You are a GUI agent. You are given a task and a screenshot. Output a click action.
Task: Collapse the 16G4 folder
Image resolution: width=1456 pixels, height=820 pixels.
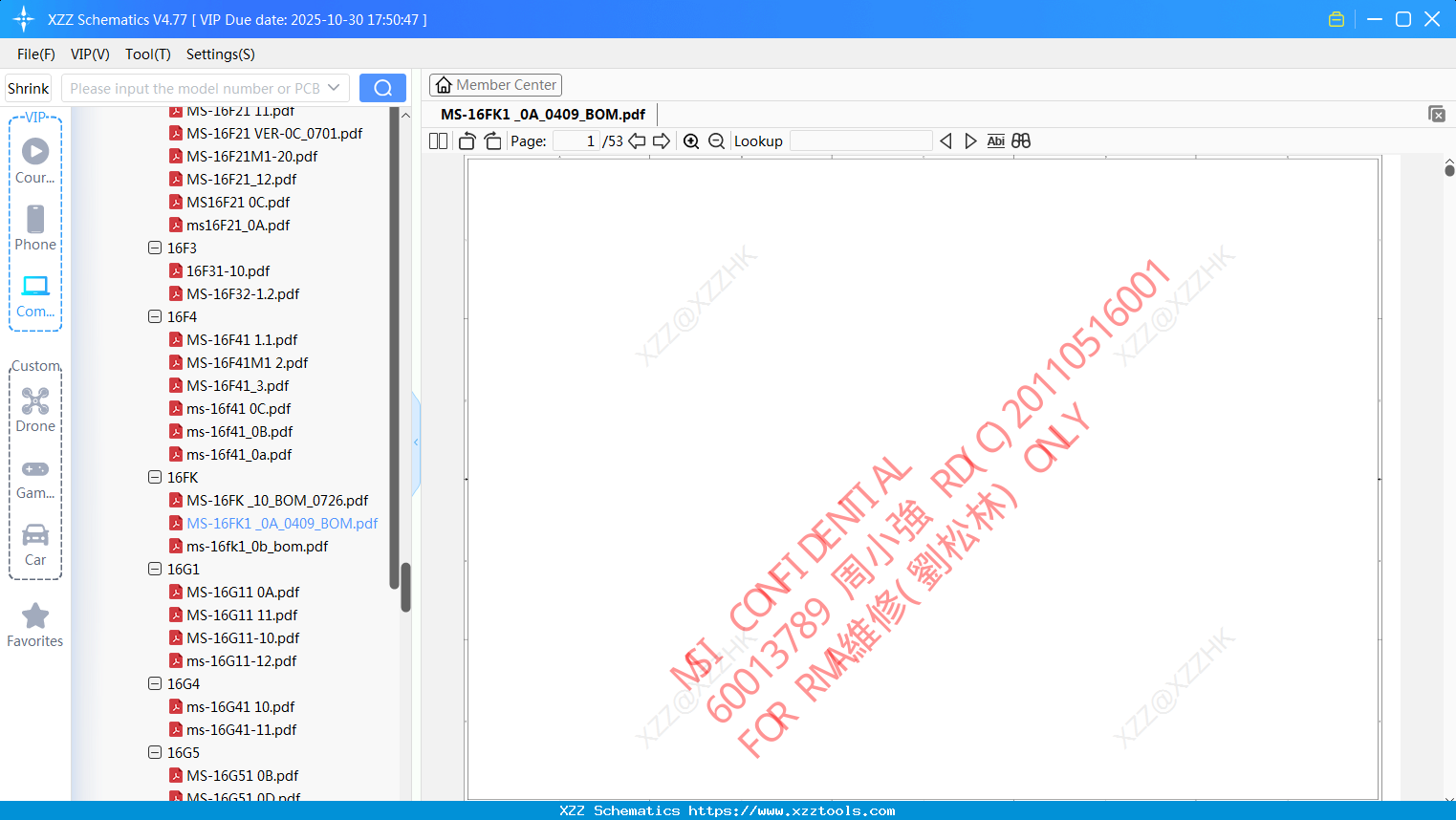pos(155,683)
